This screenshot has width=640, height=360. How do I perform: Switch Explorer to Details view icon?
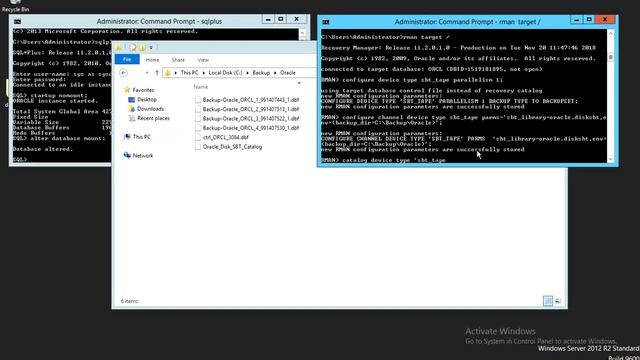[x=548, y=301]
